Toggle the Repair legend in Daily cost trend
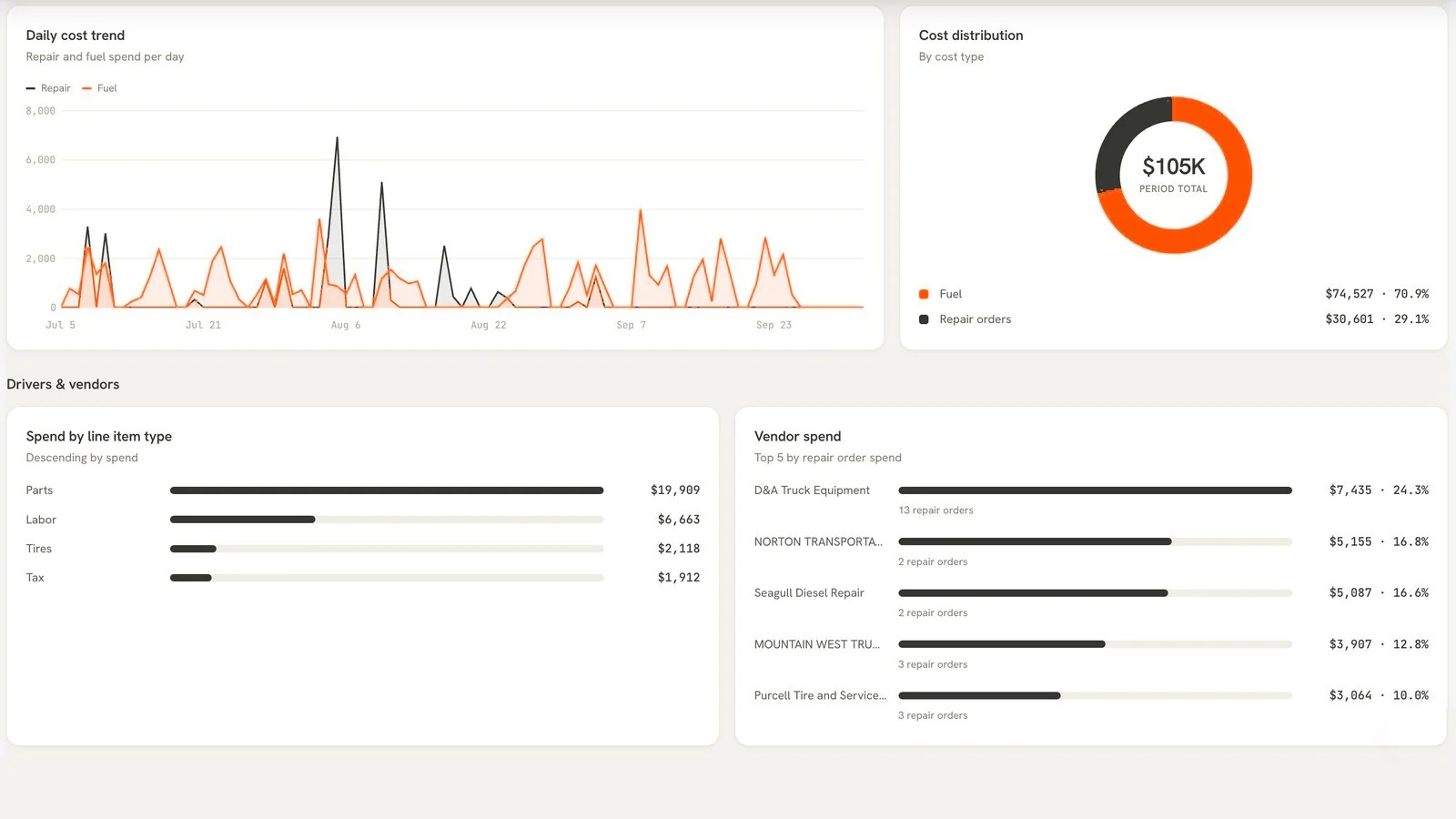Viewport: 1456px width, 819px height. pos(48,88)
